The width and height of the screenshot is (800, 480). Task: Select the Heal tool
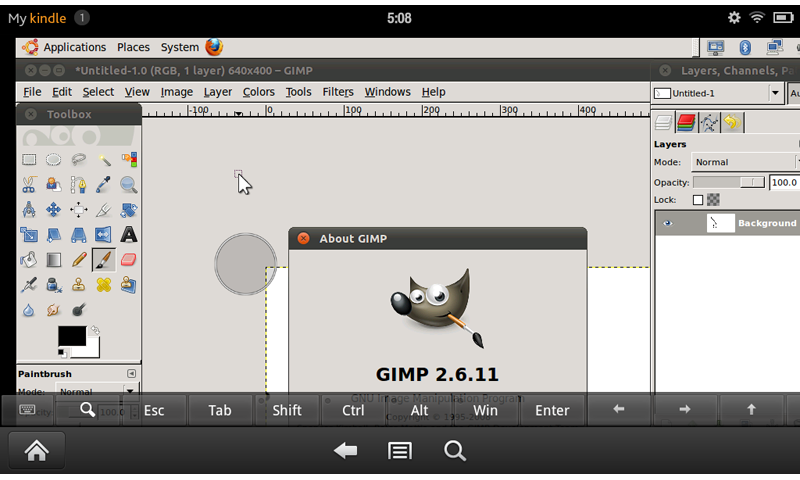click(x=104, y=285)
